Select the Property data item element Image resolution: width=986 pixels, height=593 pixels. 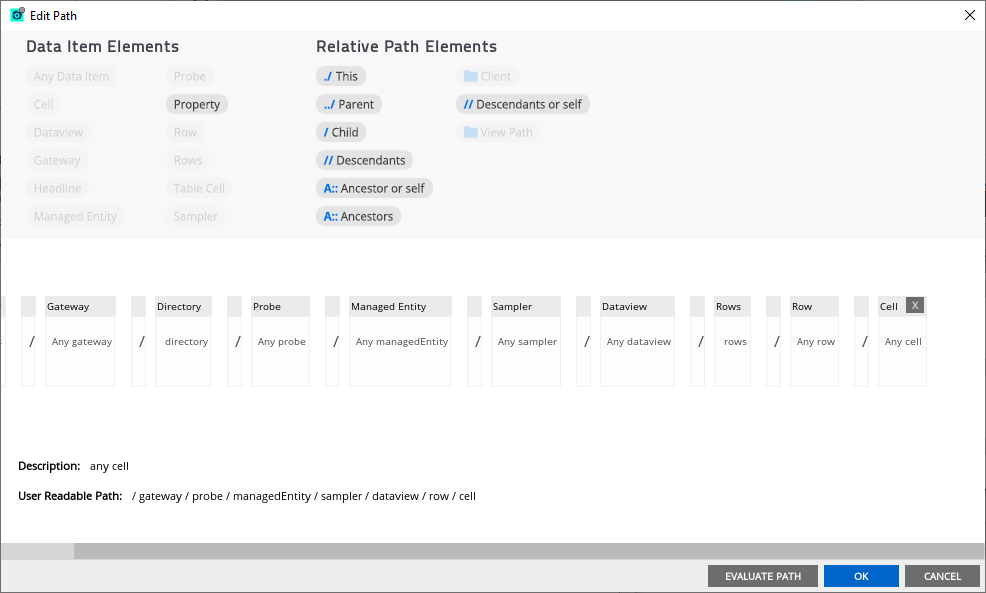pyautogui.click(x=196, y=104)
